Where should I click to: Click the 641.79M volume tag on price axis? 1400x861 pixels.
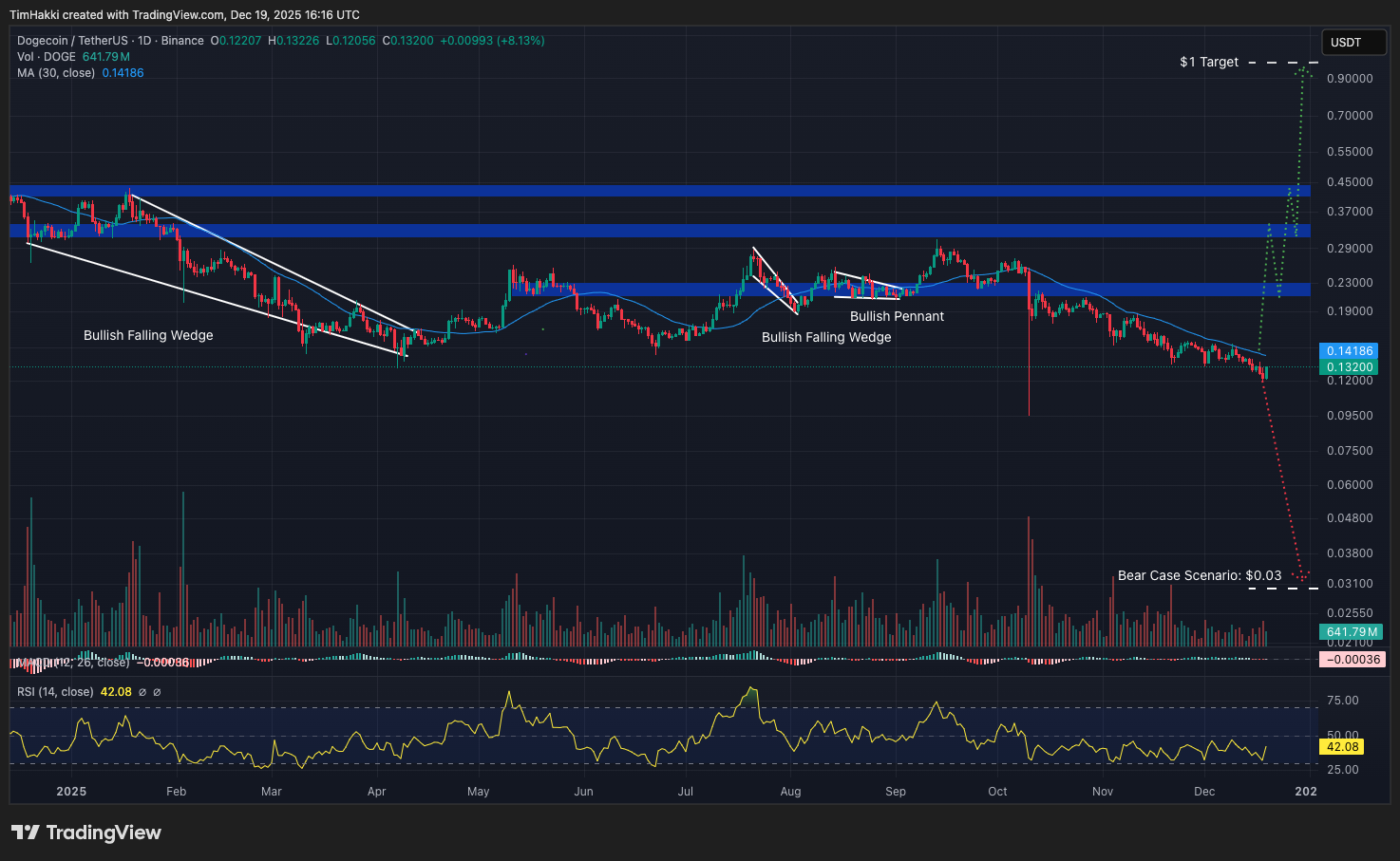coord(1352,632)
